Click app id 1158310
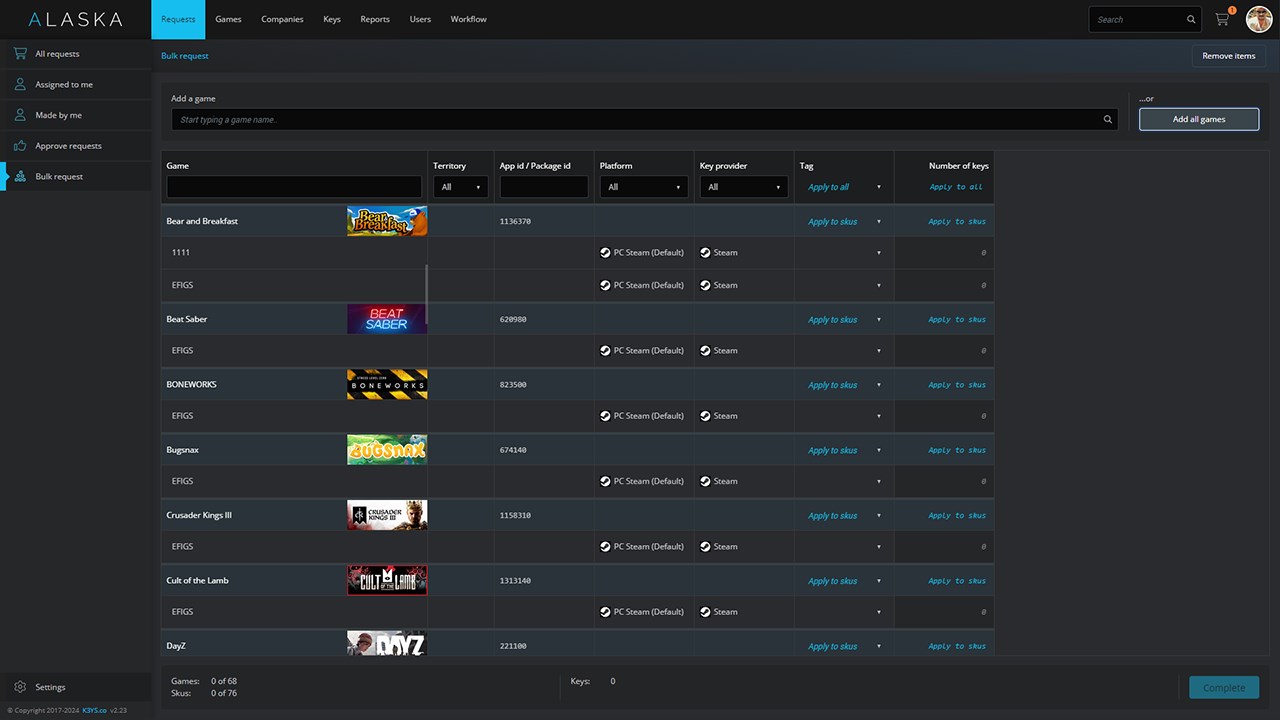 pos(515,516)
